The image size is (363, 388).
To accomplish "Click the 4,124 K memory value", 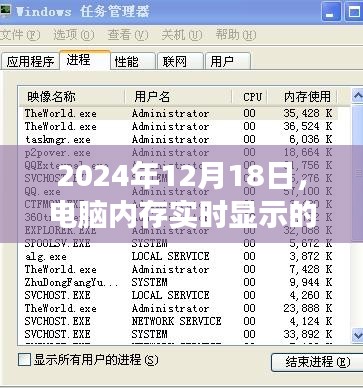I will coord(311,321).
